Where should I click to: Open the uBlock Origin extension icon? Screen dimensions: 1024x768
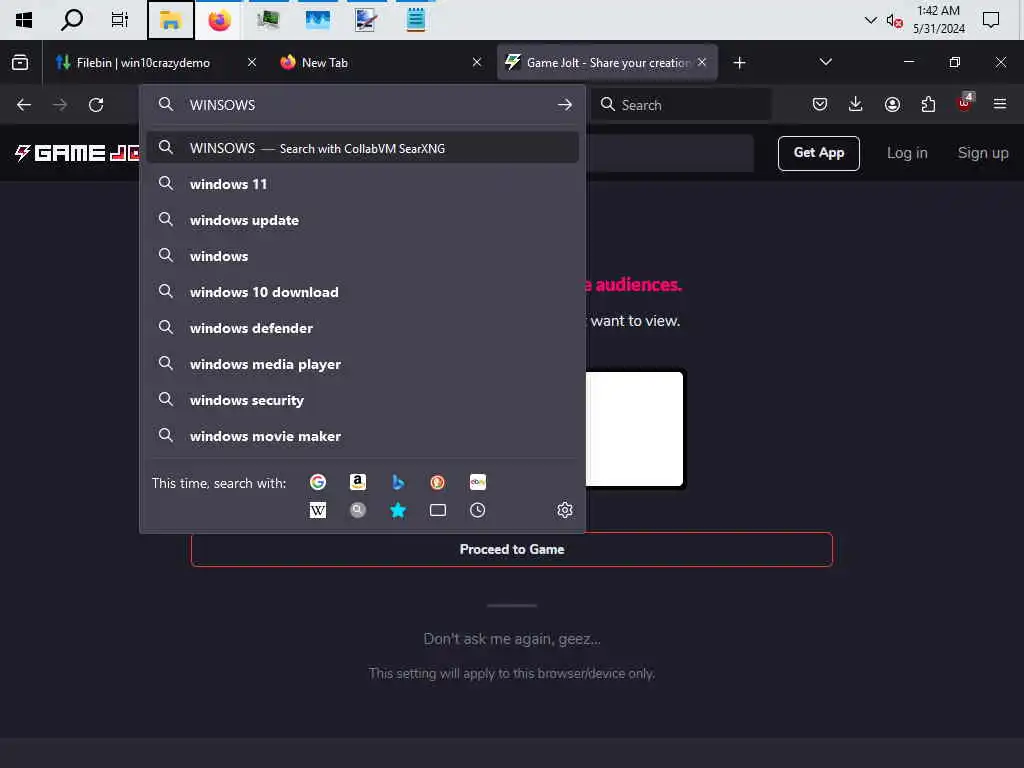[965, 103]
